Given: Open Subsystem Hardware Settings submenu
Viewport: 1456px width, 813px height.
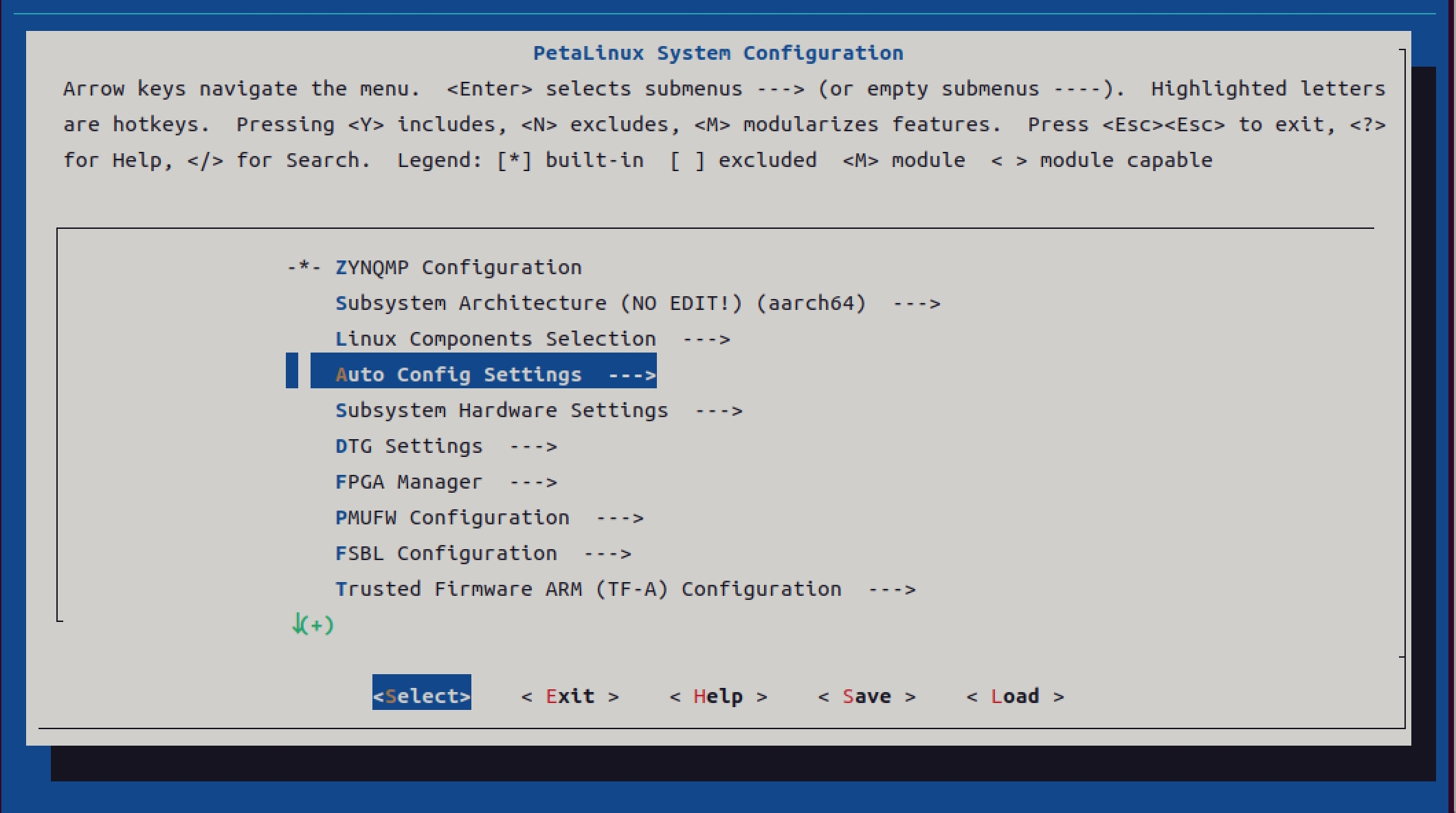Looking at the screenshot, I should pos(539,410).
